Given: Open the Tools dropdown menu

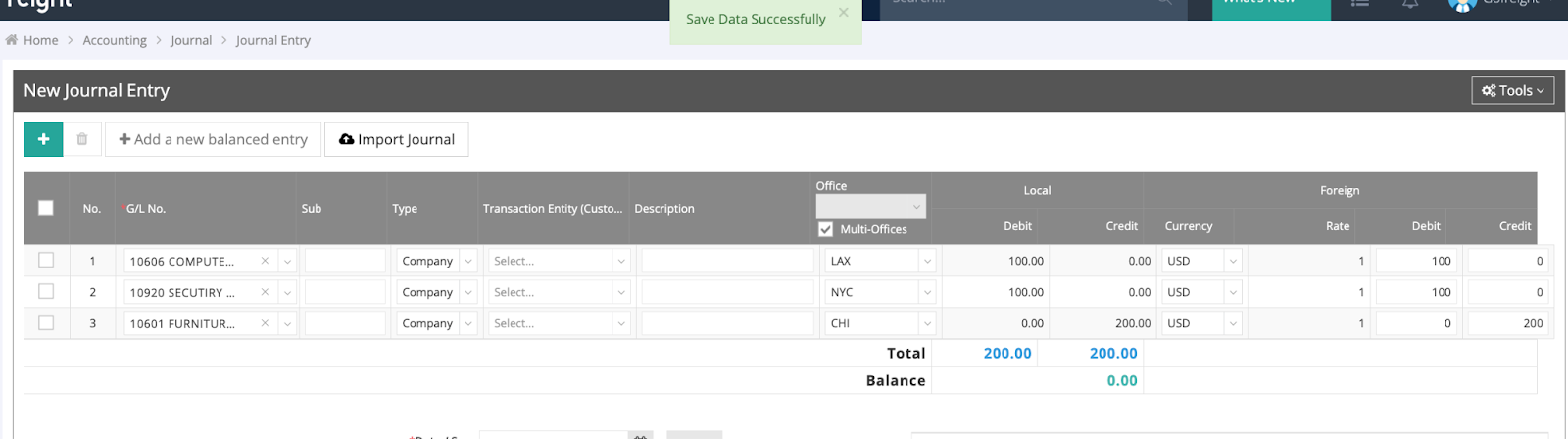Looking at the screenshot, I should (x=1512, y=90).
